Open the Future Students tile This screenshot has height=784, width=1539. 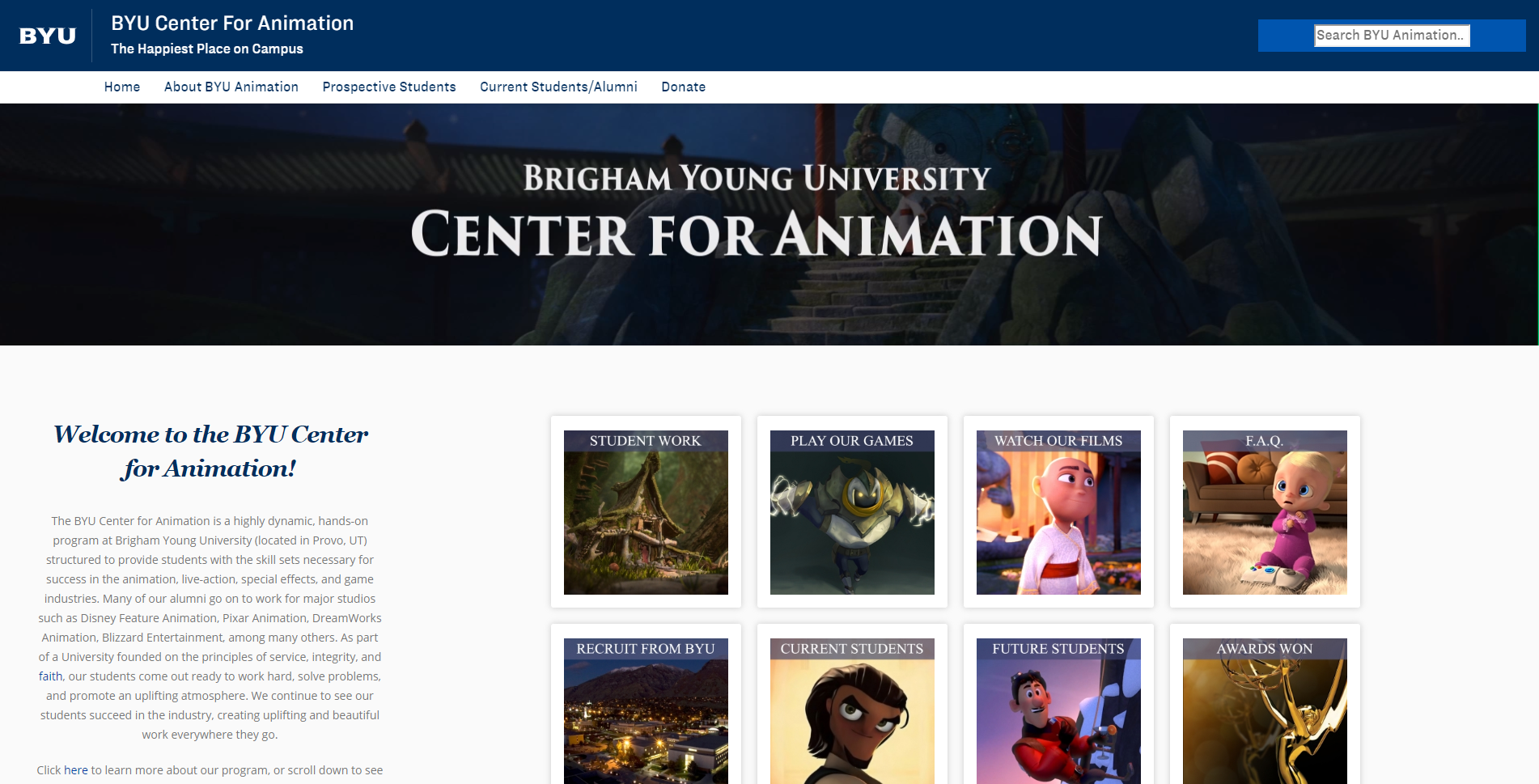click(1058, 711)
